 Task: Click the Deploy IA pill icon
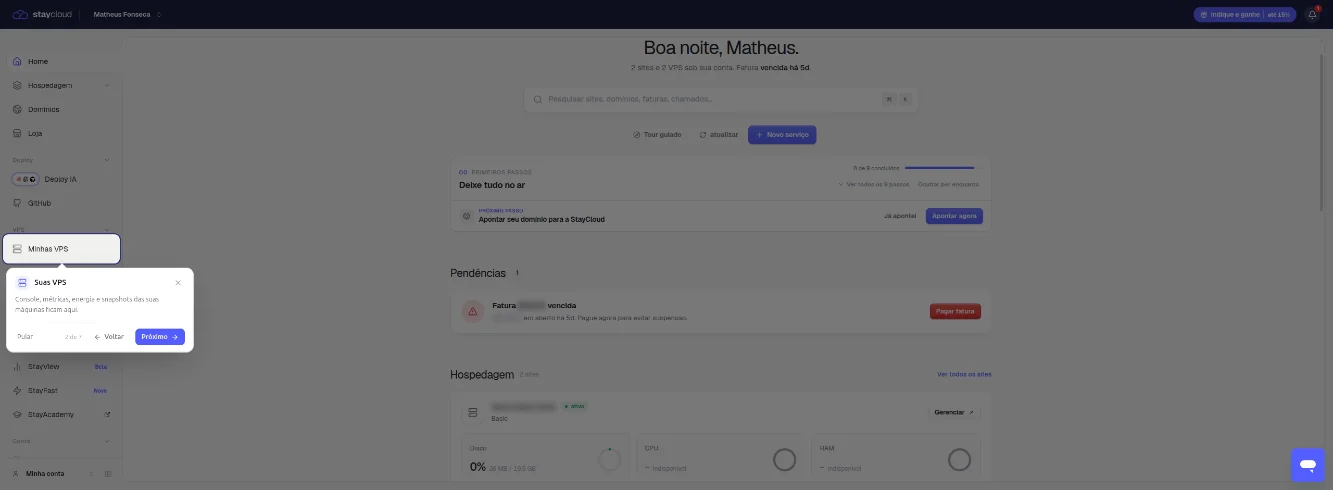tap(26, 179)
